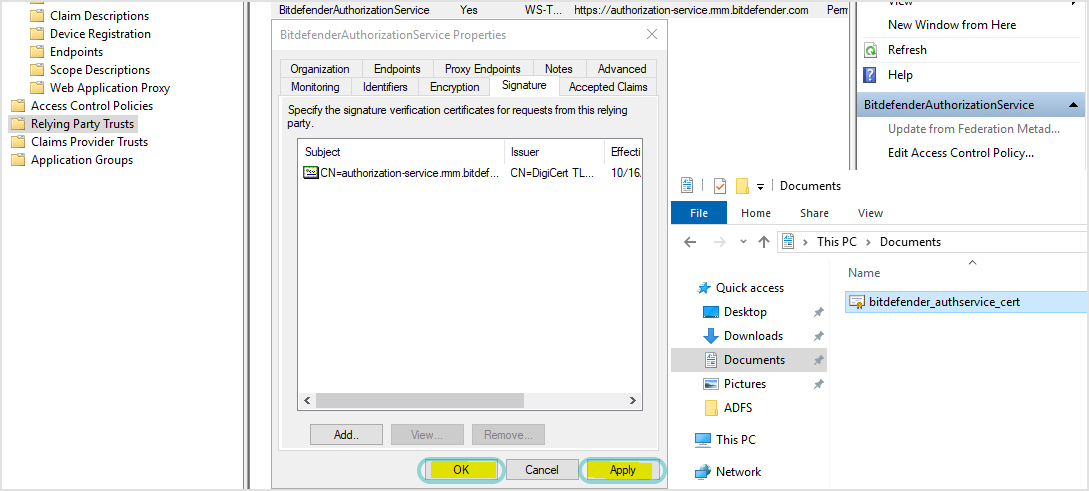Viewport: 1089px width, 491px height.
Task: Click the Add.. certificate button
Action: point(346,435)
